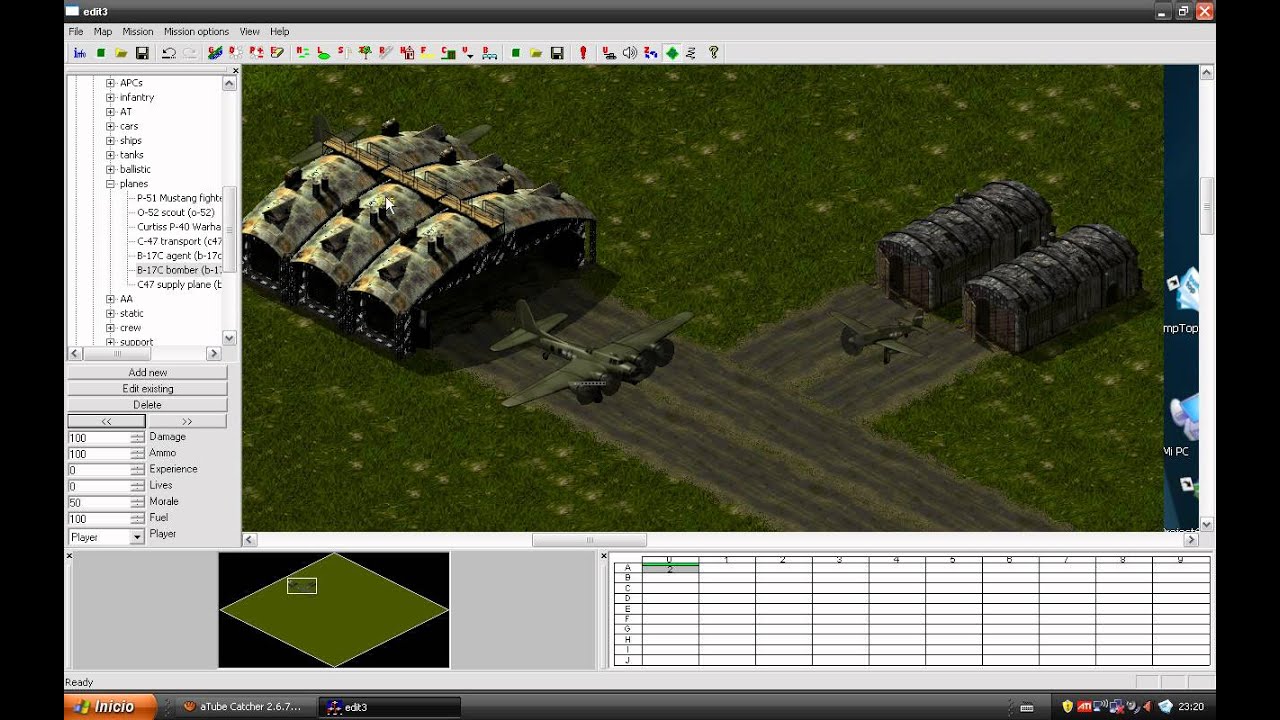Expand the infantry tree node

click(x=110, y=97)
